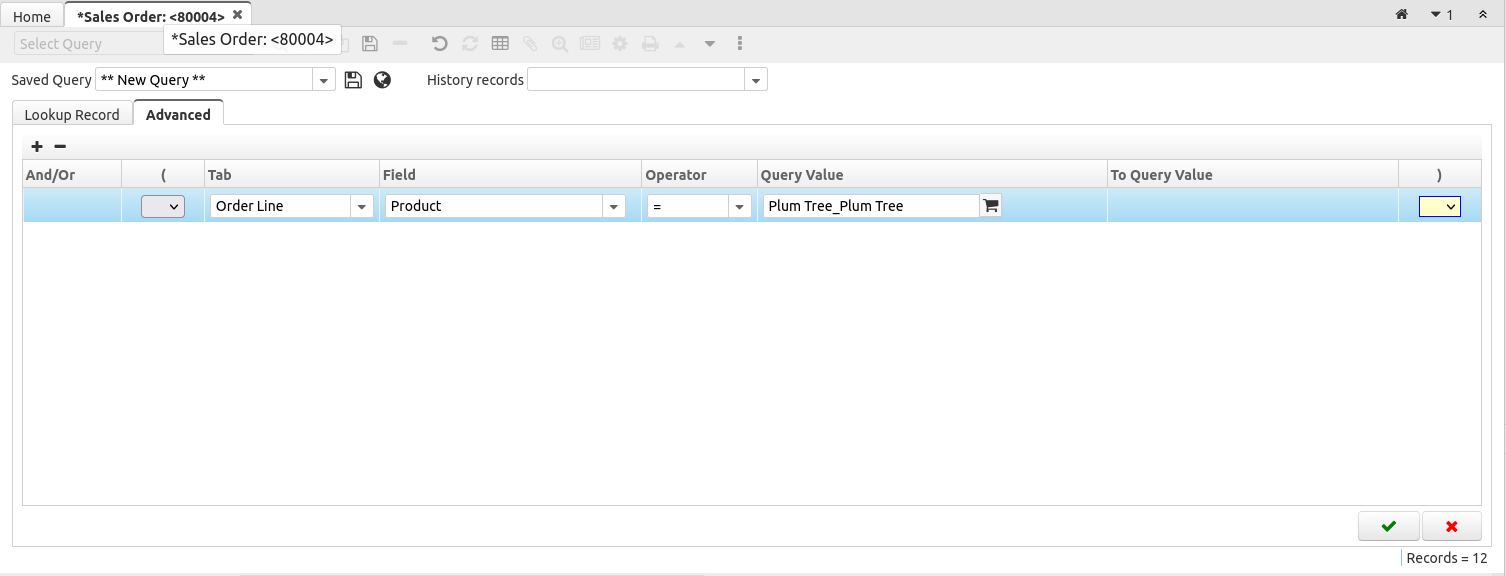Switch to the Lookup Record tab
Screen dimensions: 1506x576
[72, 115]
